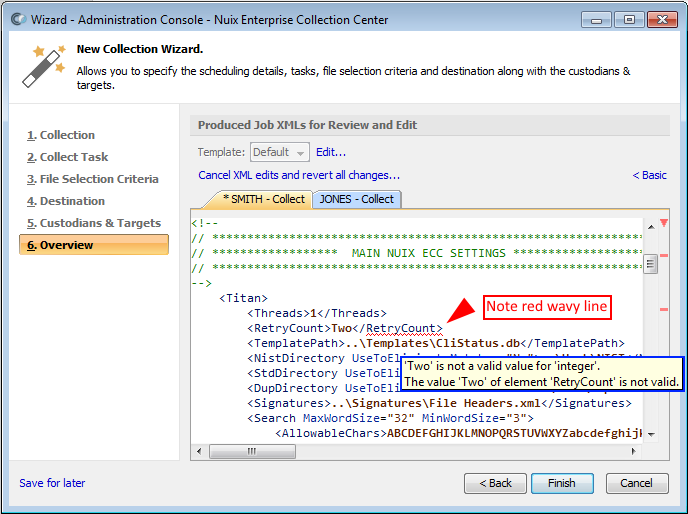Click the horizontal scrollbar thumb
This screenshot has width=688, height=514.
[x=252, y=451]
